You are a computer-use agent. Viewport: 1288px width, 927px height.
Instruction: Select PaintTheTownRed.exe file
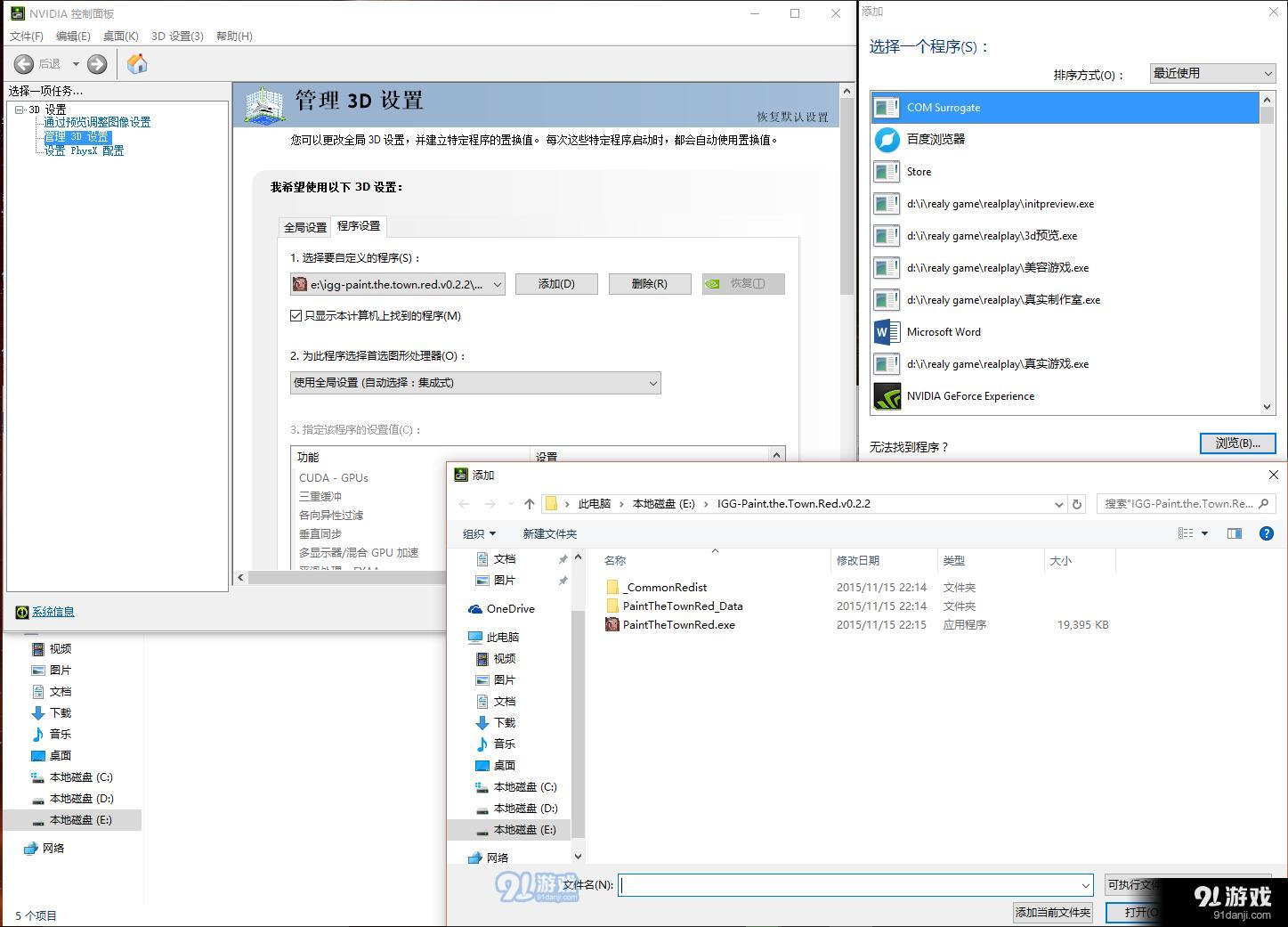point(678,624)
